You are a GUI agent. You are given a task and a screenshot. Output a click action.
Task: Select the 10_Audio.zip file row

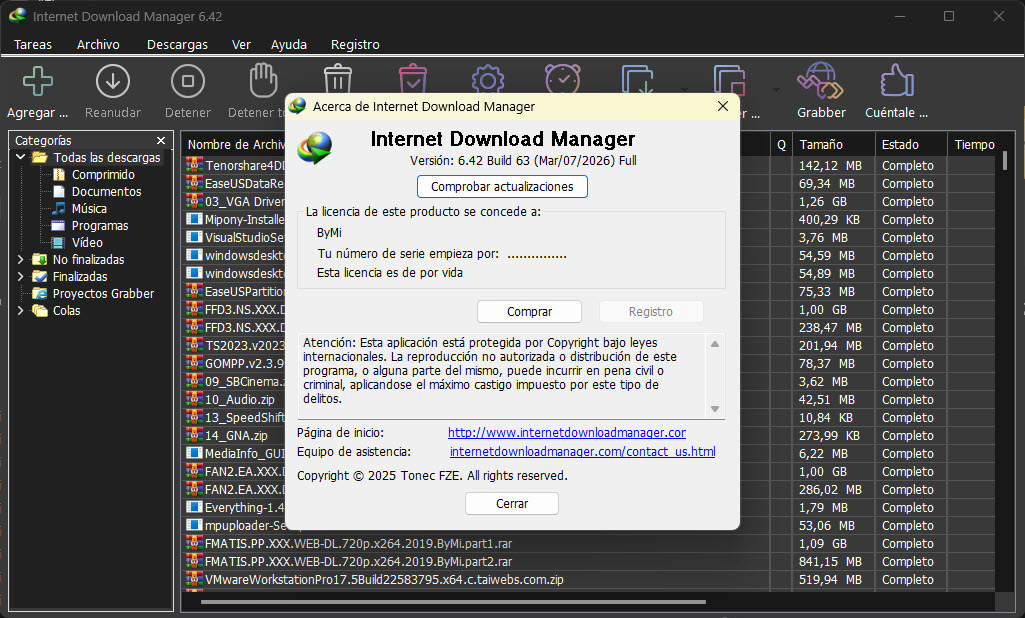(x=235, y=400)
